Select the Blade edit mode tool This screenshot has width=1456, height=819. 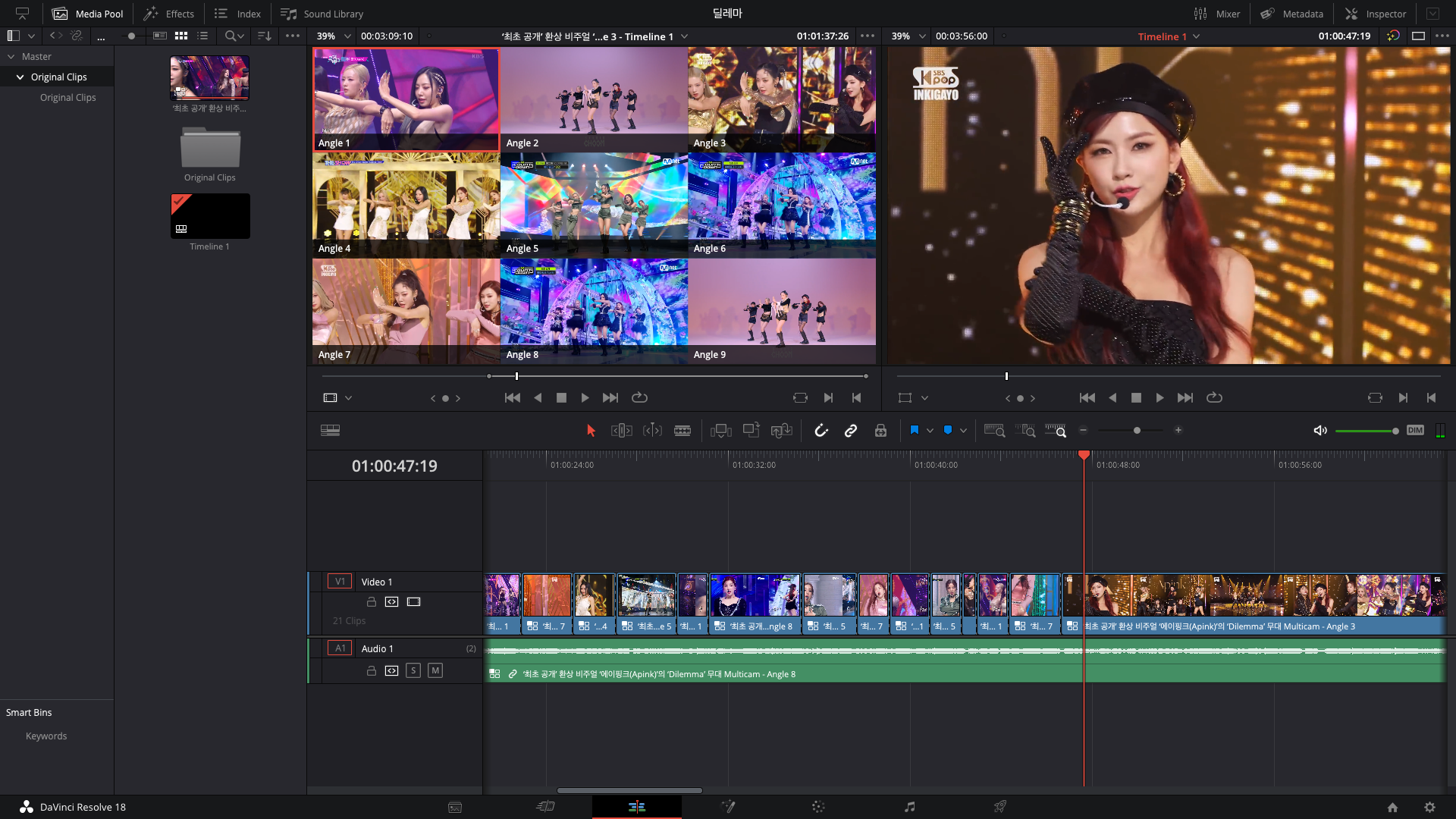click(x=682, y=431)
